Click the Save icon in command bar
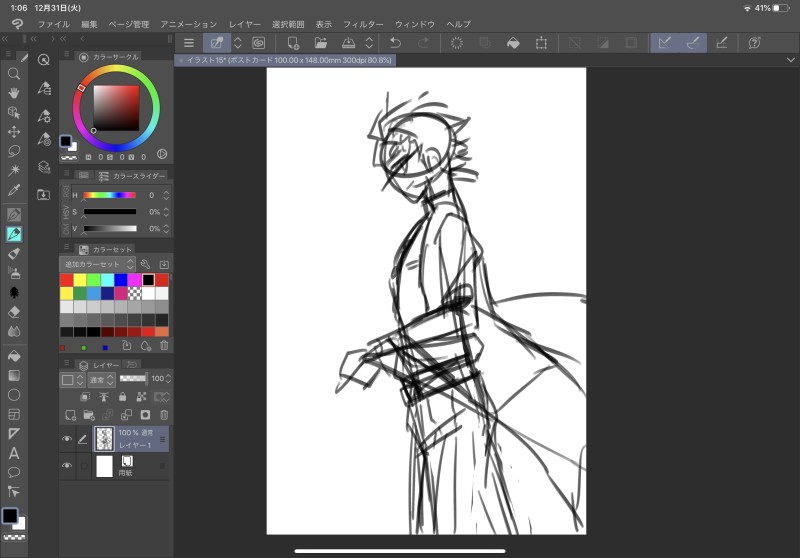 (348, 43)
